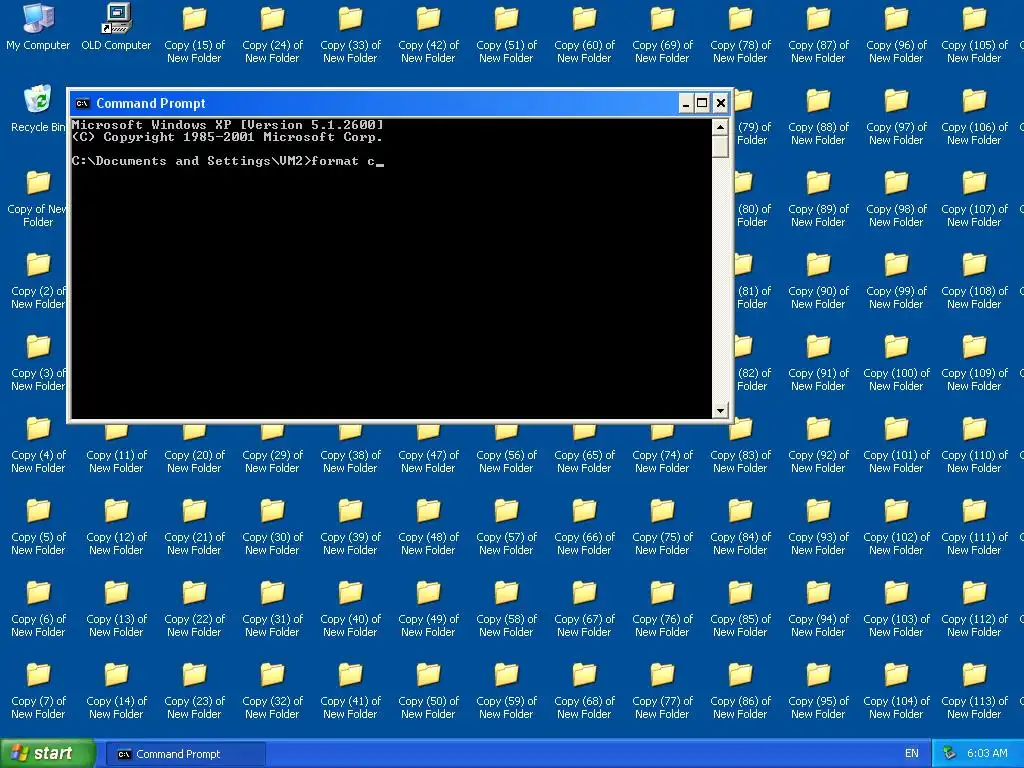This screenshot has height=768, width=1024.
Task: Select the OLD Computer shortcut icon
Action: pos(116,27)
